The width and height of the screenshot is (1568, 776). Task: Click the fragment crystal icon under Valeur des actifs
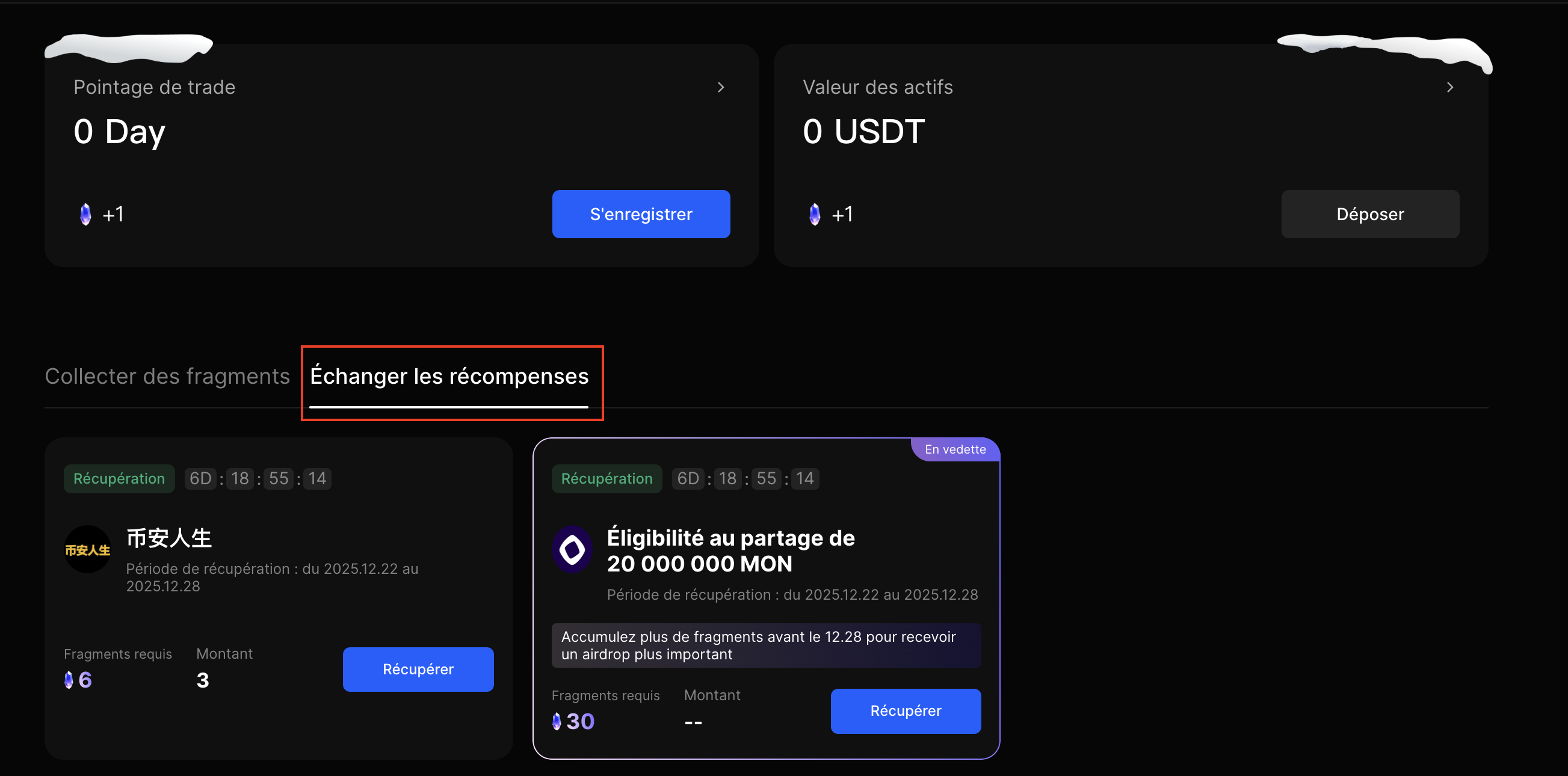[x=815, y=214]
